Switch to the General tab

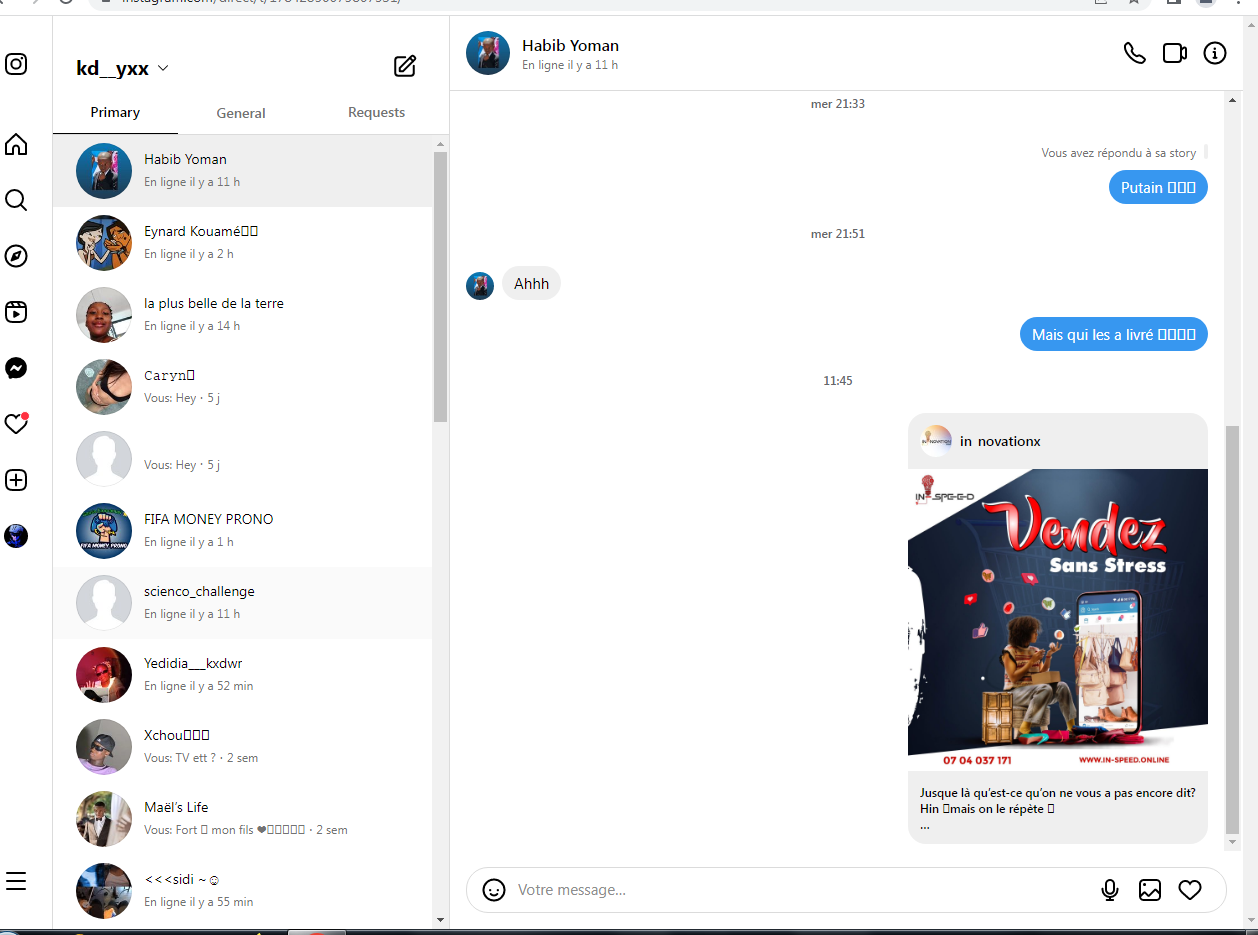241,113
